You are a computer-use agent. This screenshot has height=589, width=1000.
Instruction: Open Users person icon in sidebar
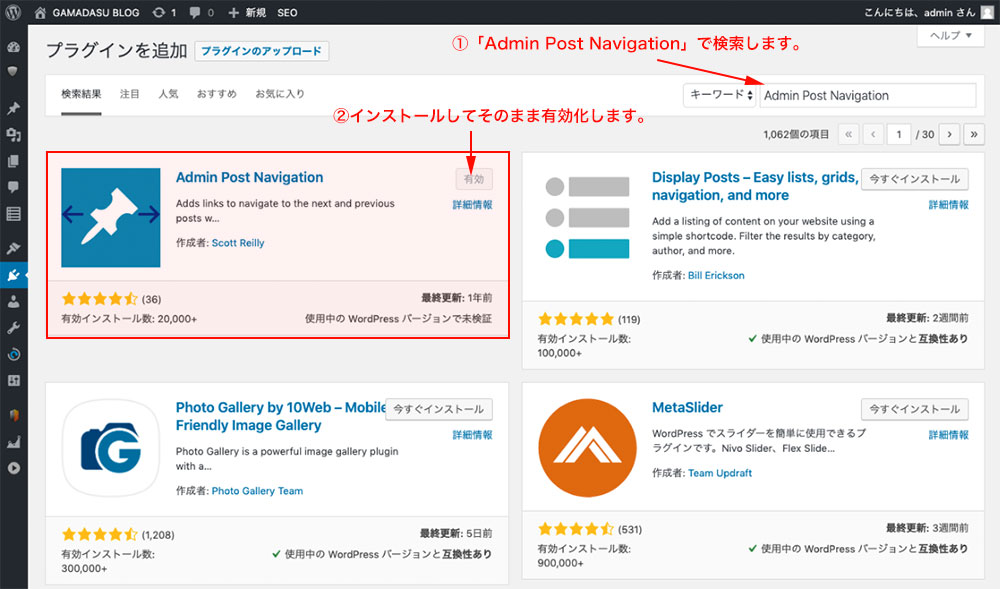[x=13, y=302]
